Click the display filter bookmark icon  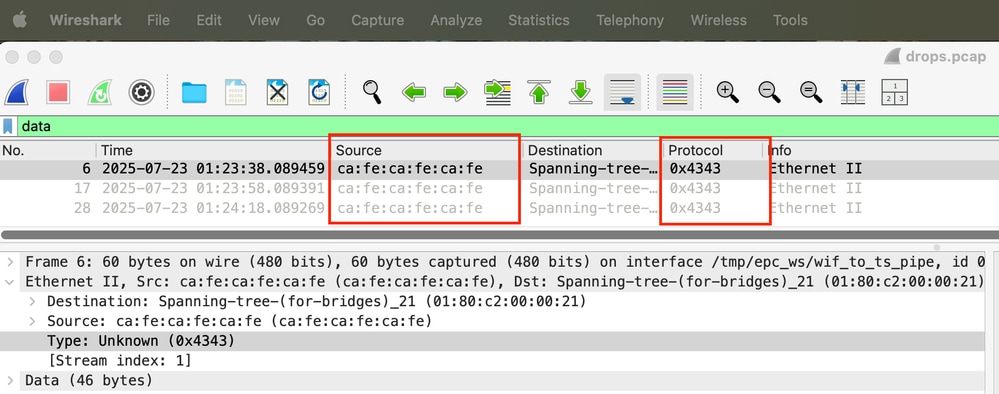8,126
